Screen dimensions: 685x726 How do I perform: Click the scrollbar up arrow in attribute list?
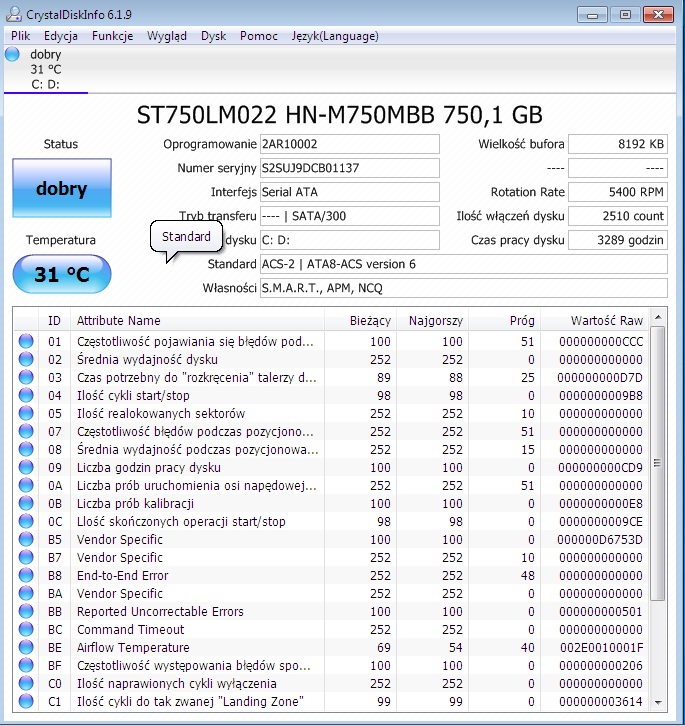point(658,318)
